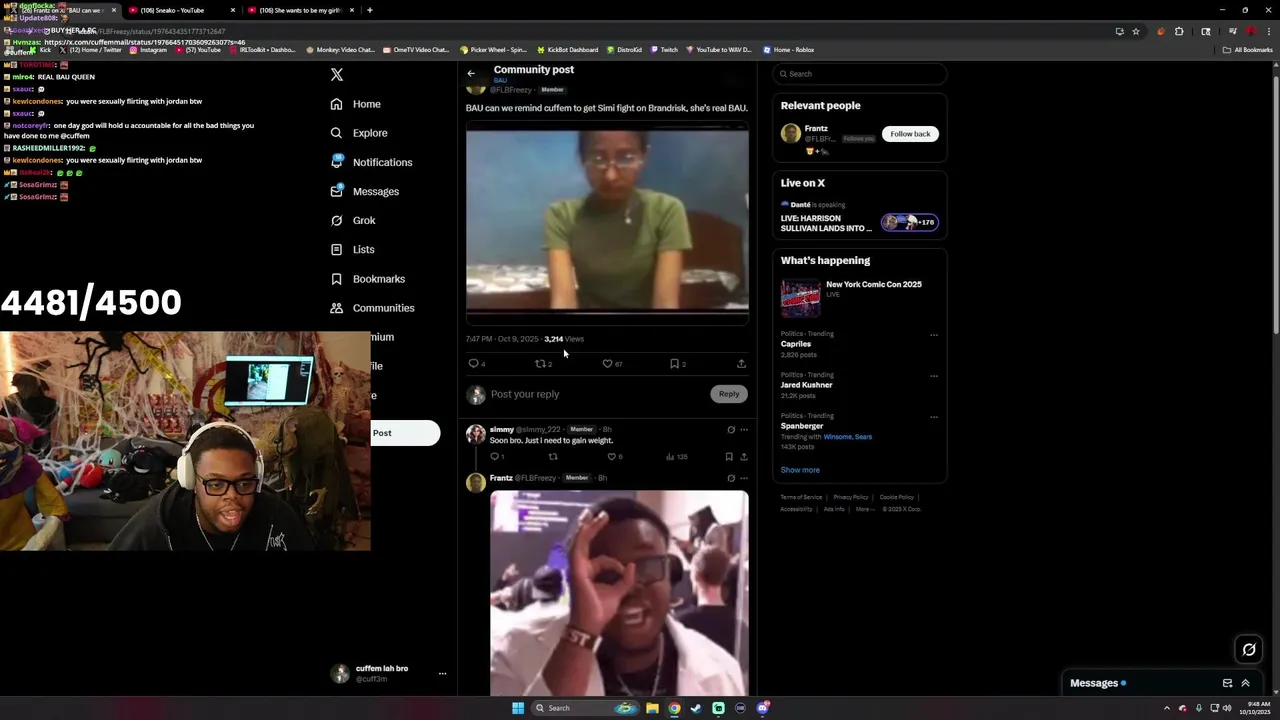Open Home in the X sidebar
The image size is (1280, 720).
coord(355,104)
